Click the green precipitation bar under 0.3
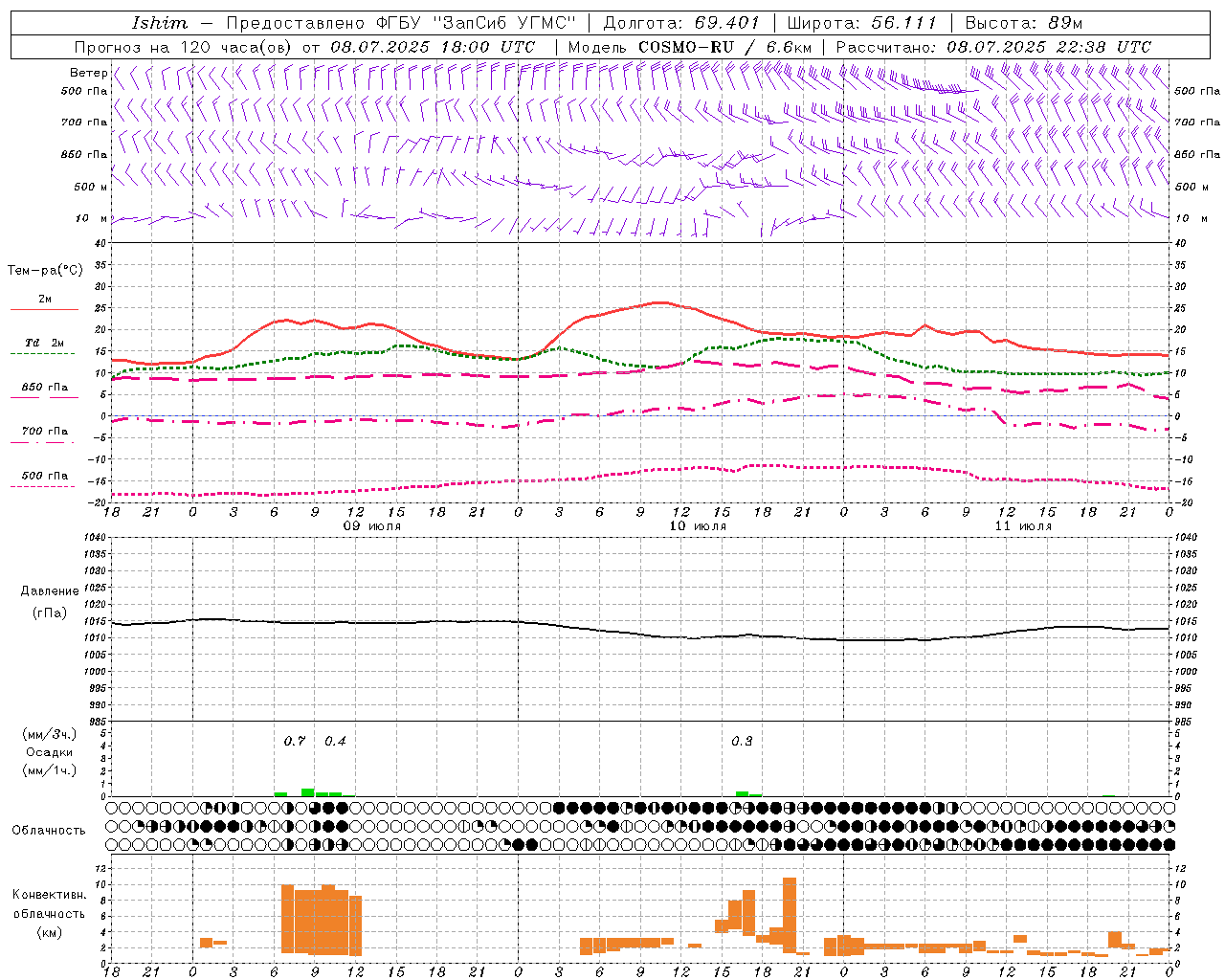The width and height of the screenshot is (1225, 980). (742, 793)
